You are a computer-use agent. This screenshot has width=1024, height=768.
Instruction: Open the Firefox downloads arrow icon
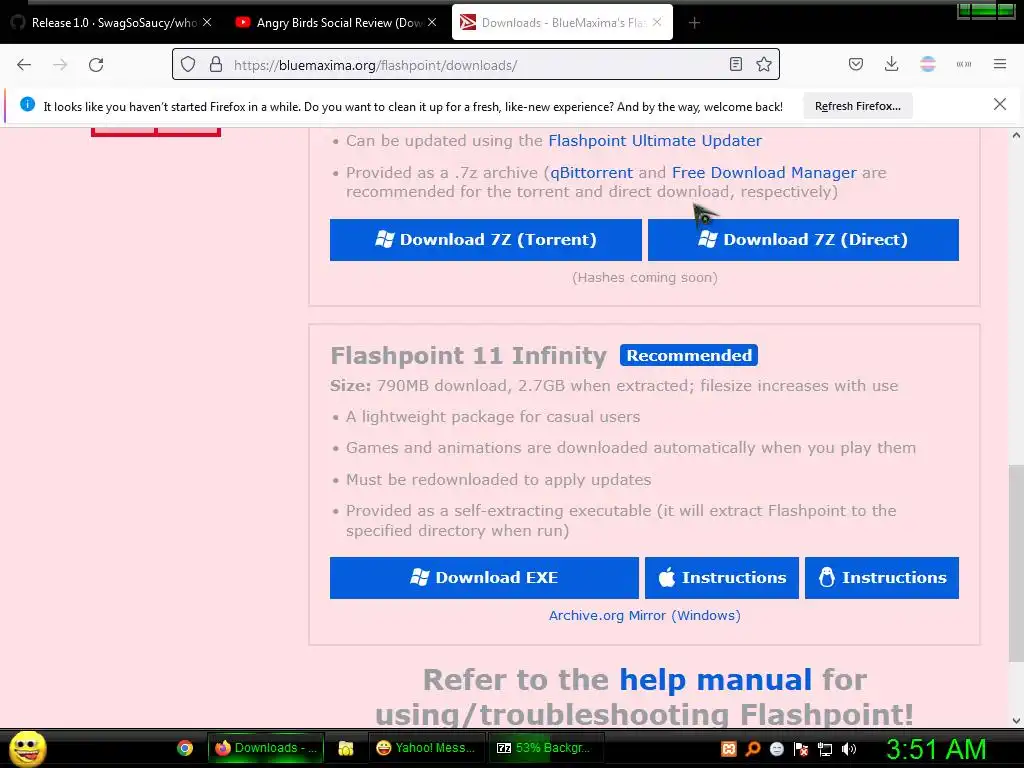[891, 65]
